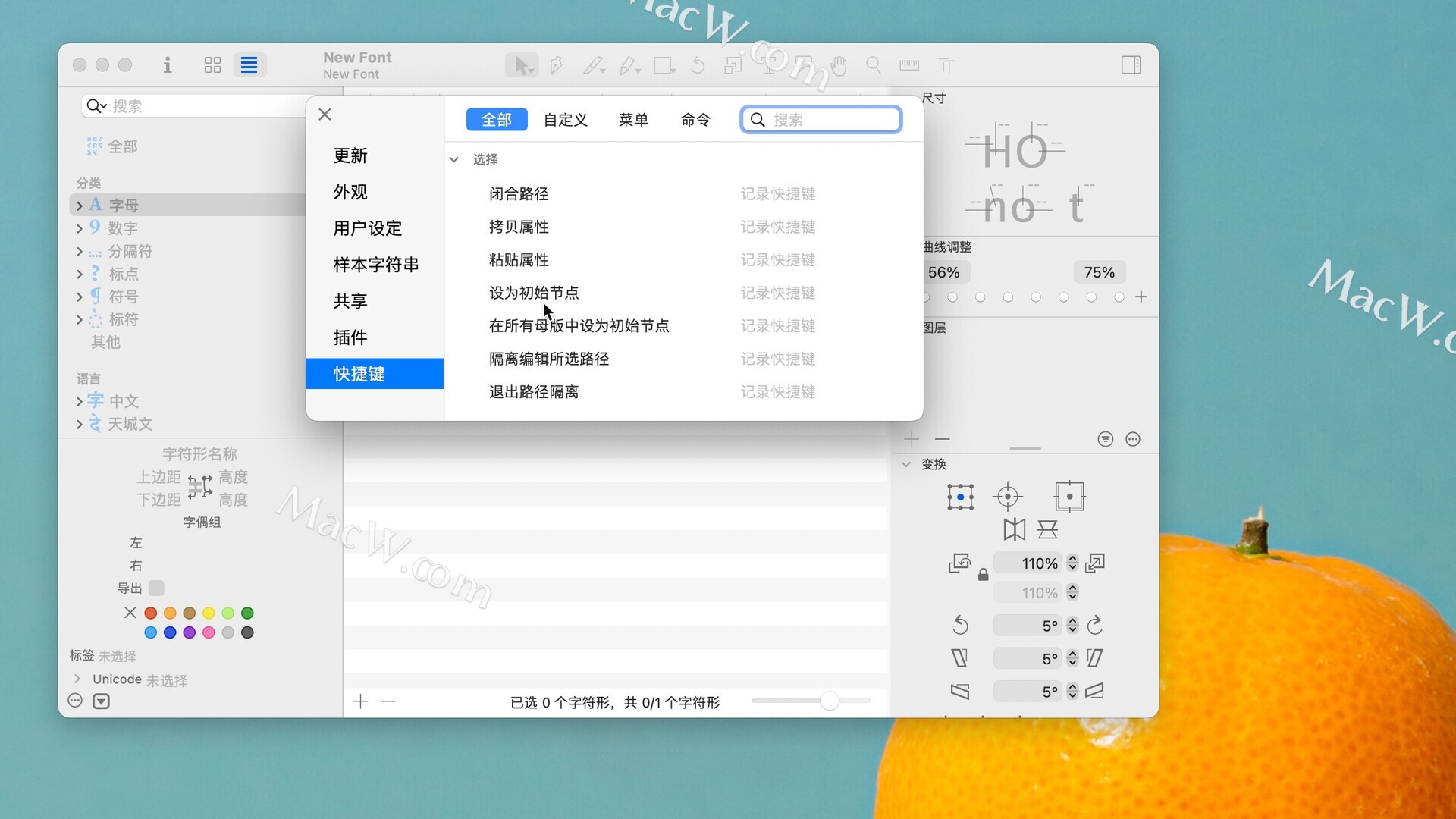
Task: Toggle the export checkbox (导出)
Action: [x=156, y=588]
